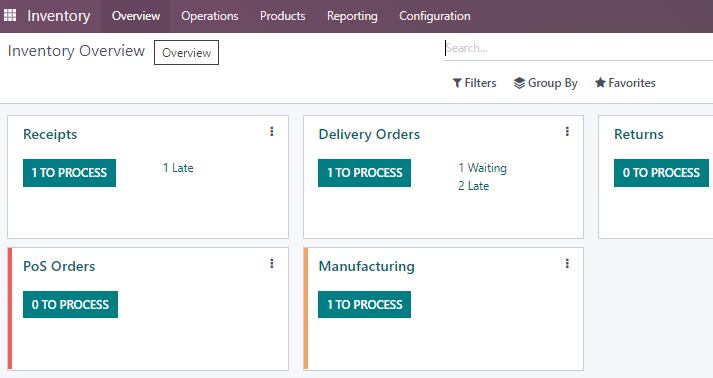Viewport: 713px width, 378px height.
Task: Open the Configuration menu
Action: pos(435,16)
